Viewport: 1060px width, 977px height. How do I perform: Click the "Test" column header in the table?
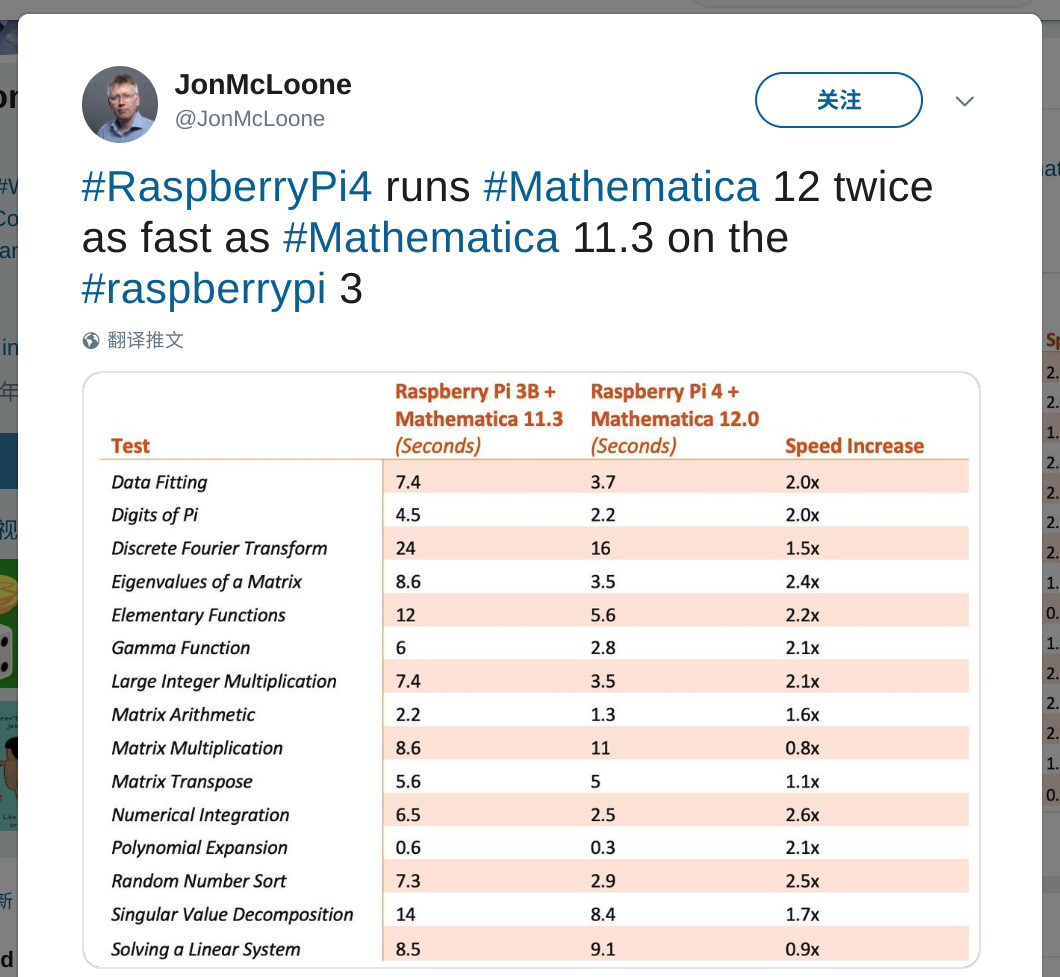click(x=131, y=446)
